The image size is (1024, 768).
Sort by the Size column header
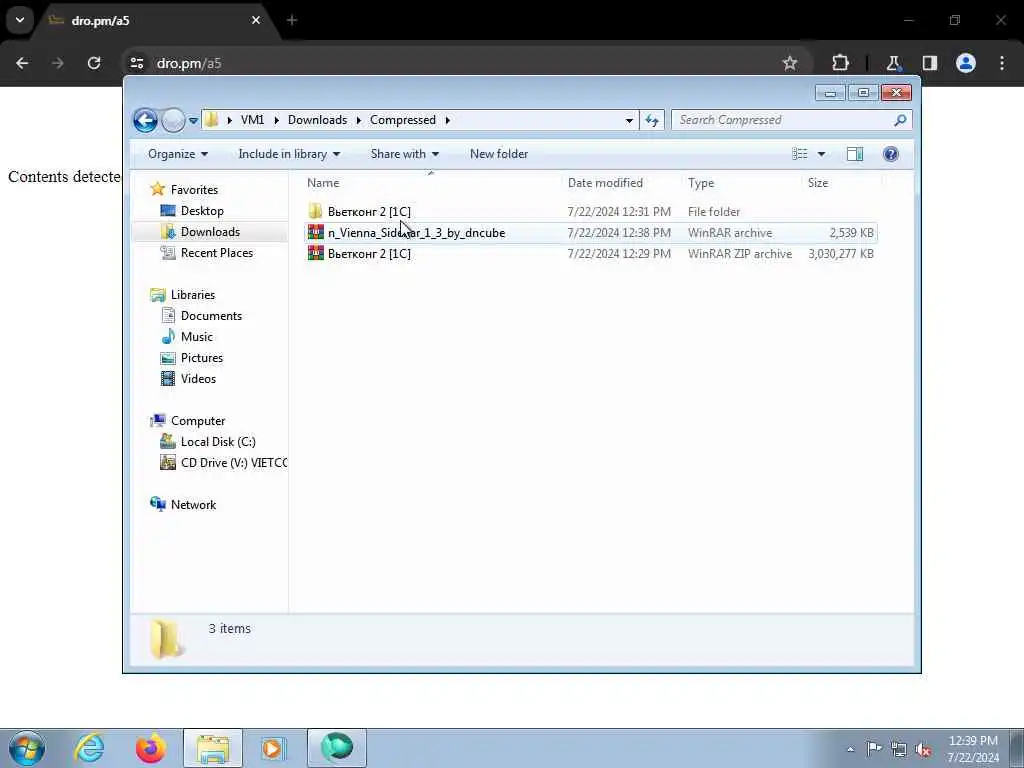pyautogui.click(x=841, y=183)
